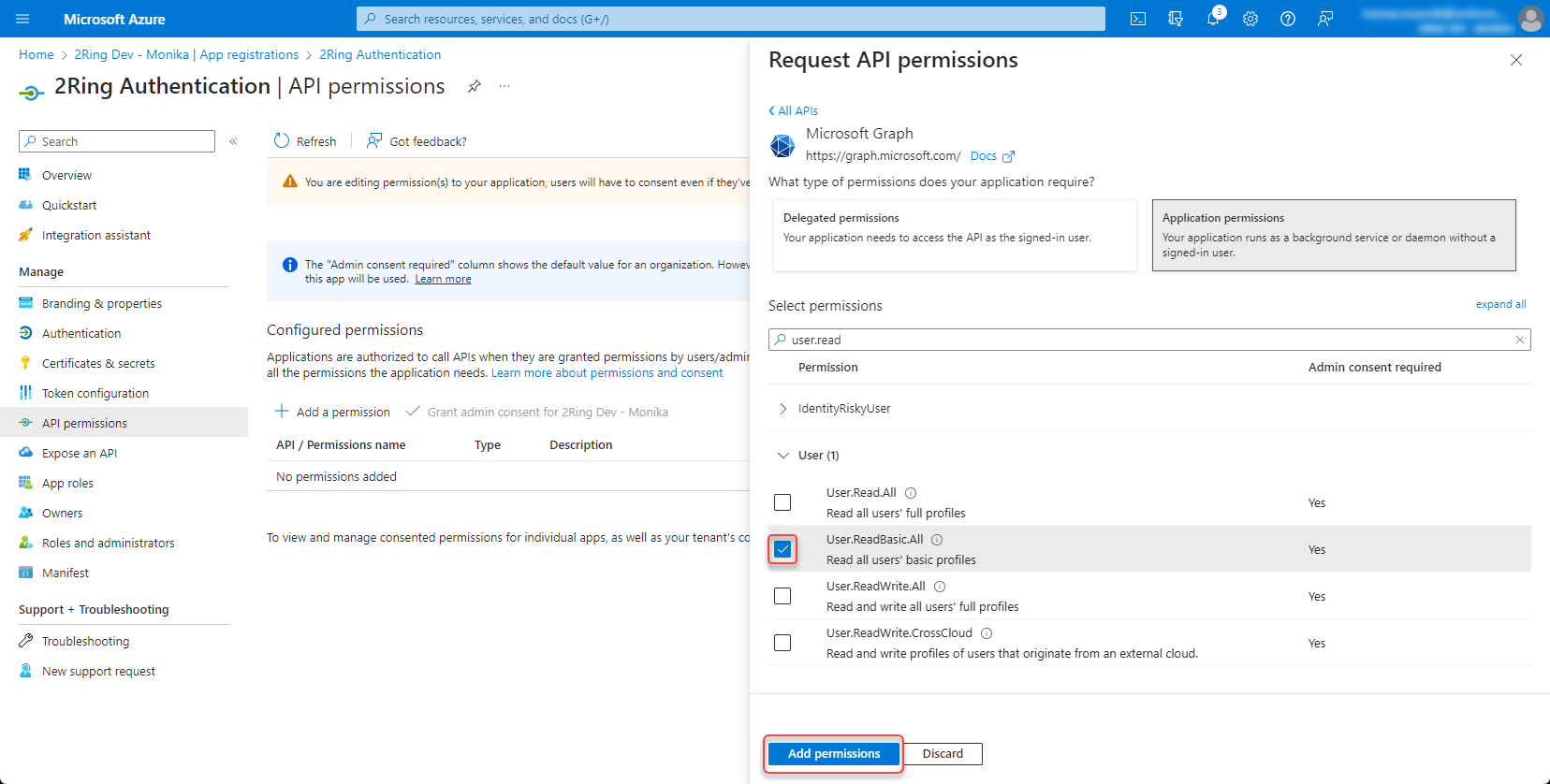
Task: Open the notifications bell icon
Action: (1213, 19)
